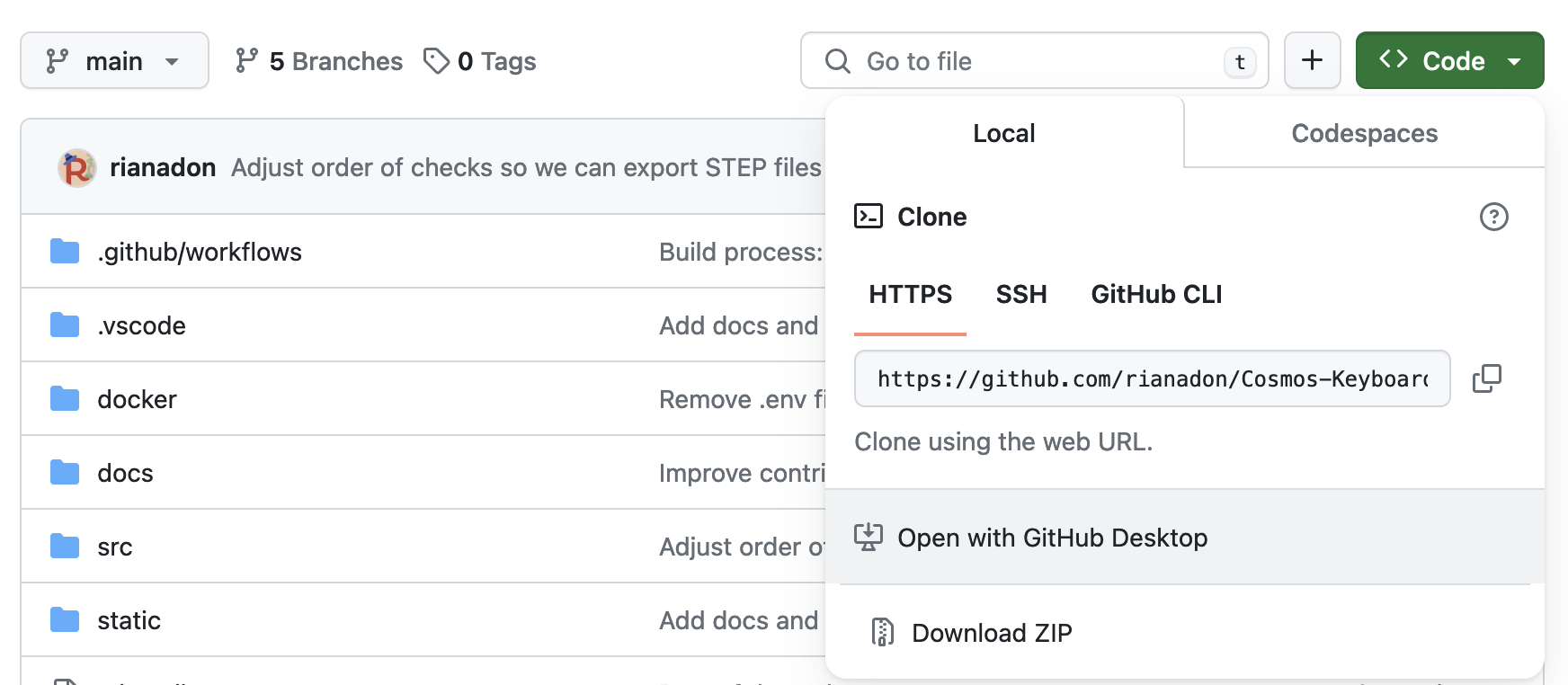Switch to the Codespaces tab
Viewport: 1568px width, 685px height.
[1364, 133]
